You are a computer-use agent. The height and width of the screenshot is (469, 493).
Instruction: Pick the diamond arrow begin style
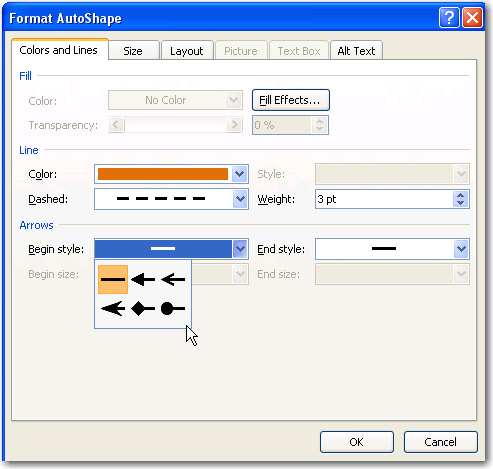(143, 309)
